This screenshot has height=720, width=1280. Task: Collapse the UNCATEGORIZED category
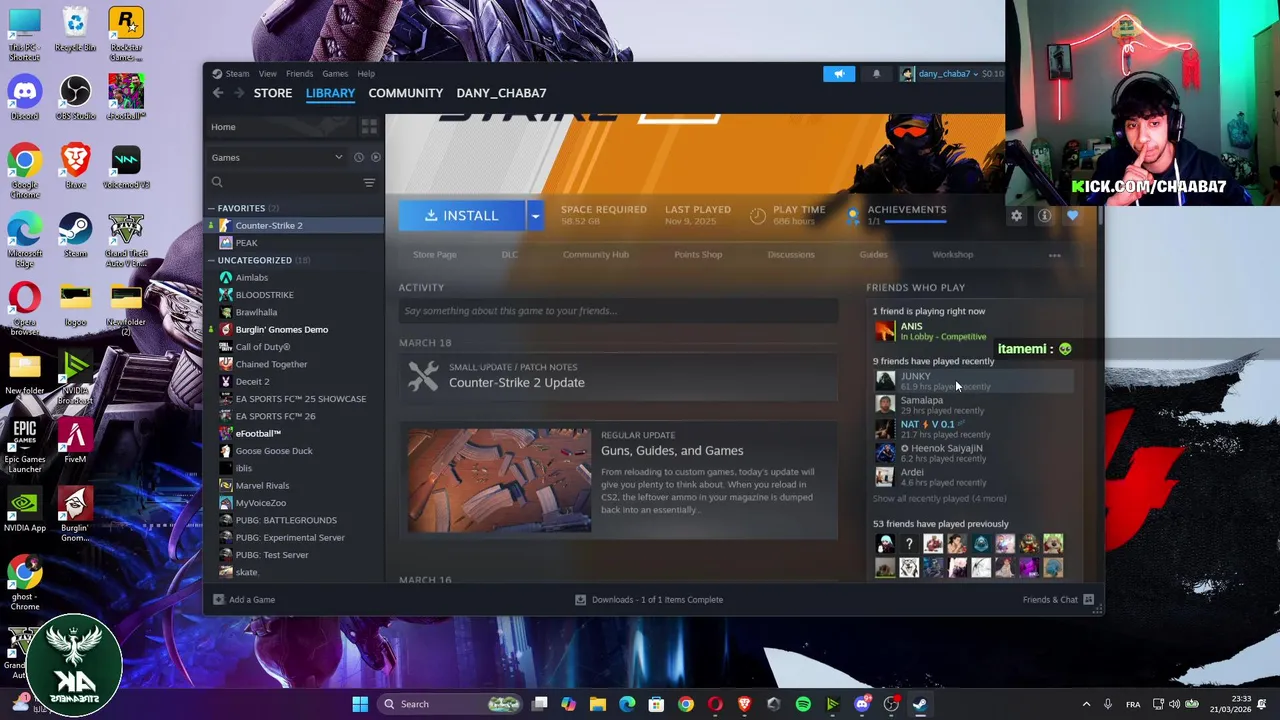pyautogui.click(x=211, y=260)
